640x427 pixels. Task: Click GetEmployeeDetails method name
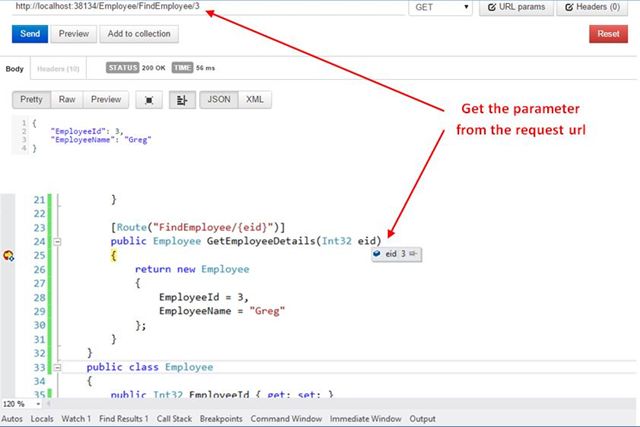pos(261,241)
